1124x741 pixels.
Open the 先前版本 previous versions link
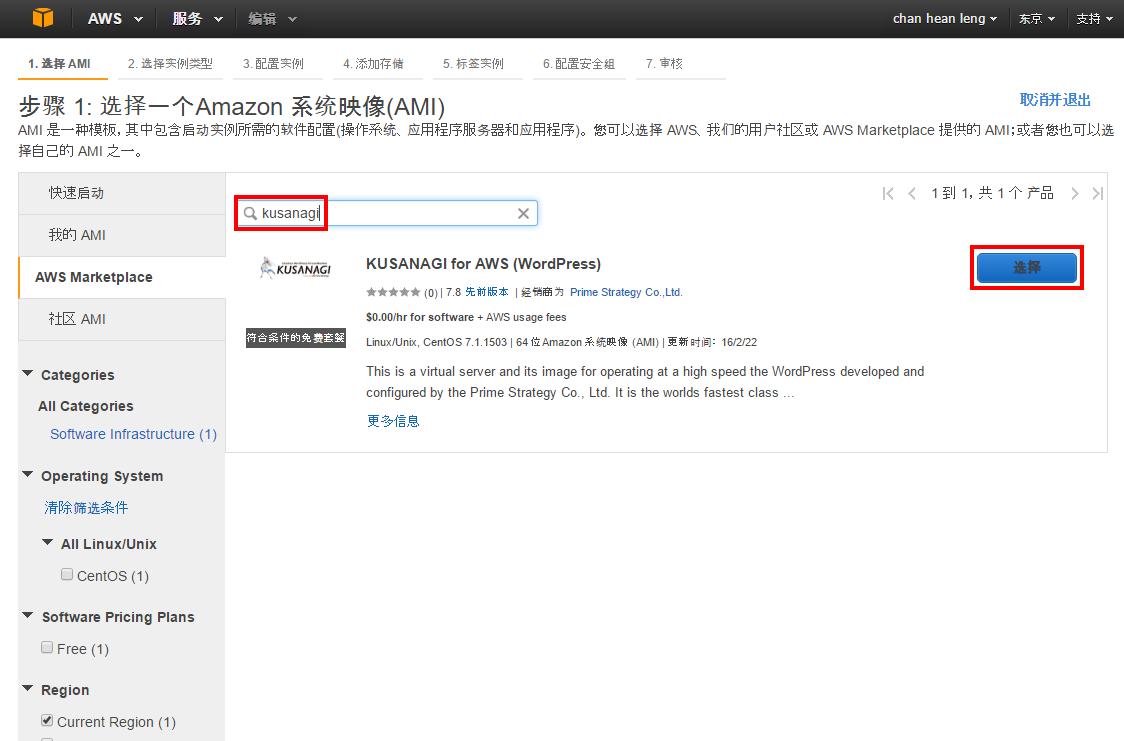point(487,292)
